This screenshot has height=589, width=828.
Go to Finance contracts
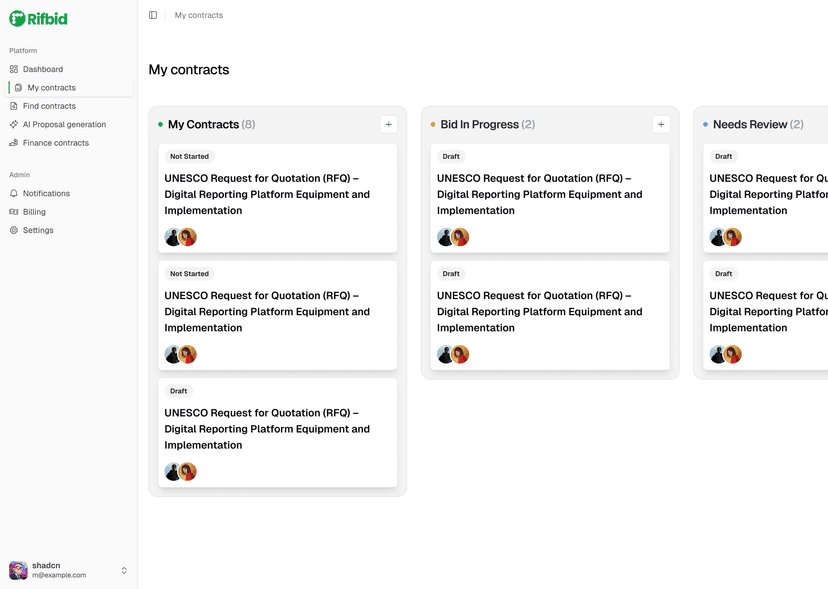pyautogui.click(x=56, y=143)
